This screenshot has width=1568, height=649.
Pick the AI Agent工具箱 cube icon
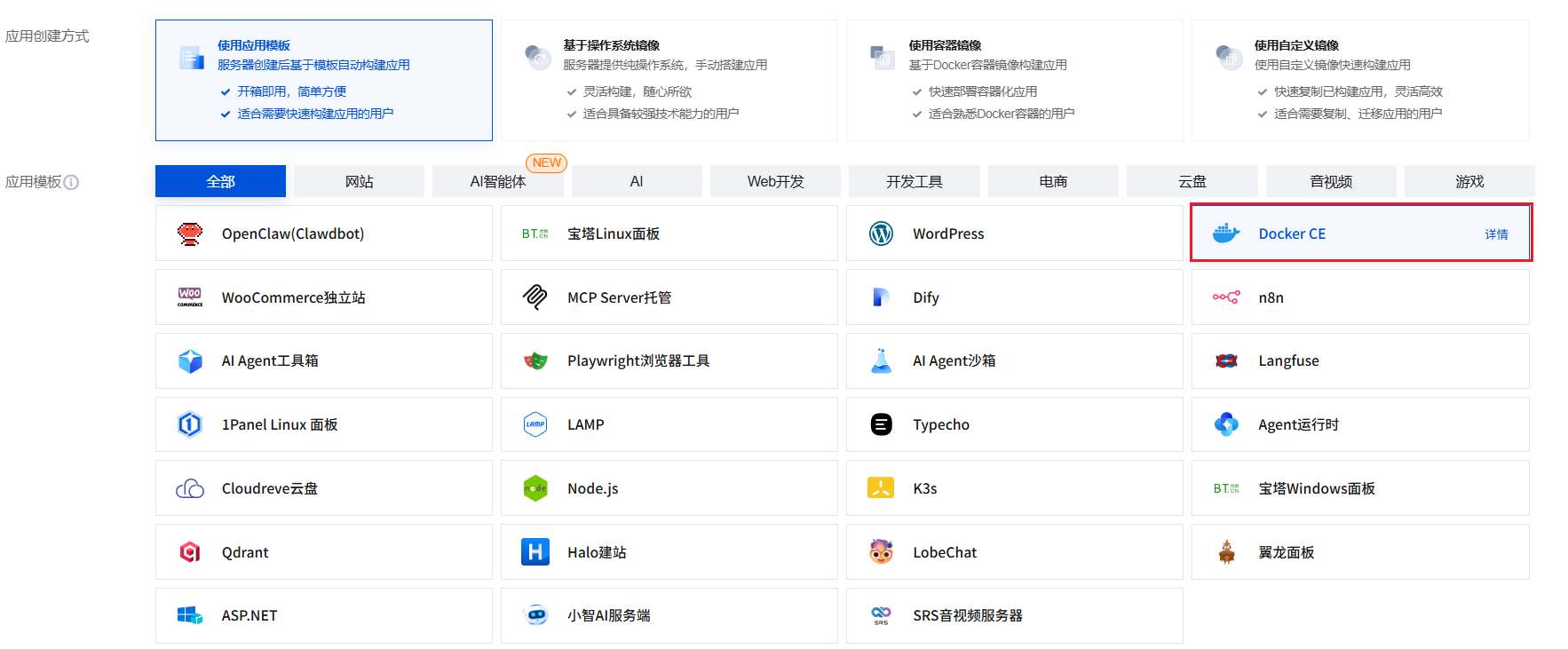[x=190, y=360]
